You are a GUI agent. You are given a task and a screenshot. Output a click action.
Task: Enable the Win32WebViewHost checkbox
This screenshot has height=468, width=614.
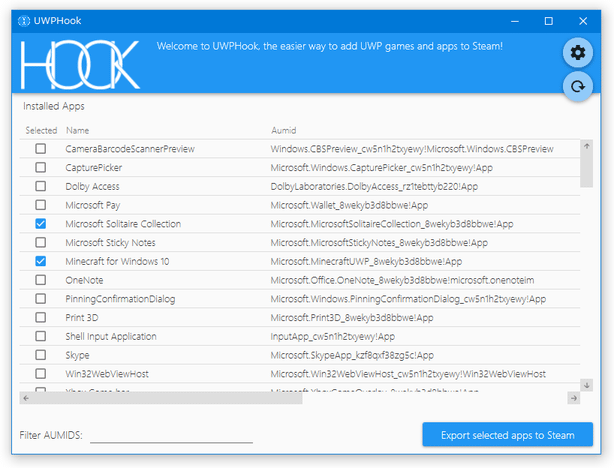tap(40, 374)
